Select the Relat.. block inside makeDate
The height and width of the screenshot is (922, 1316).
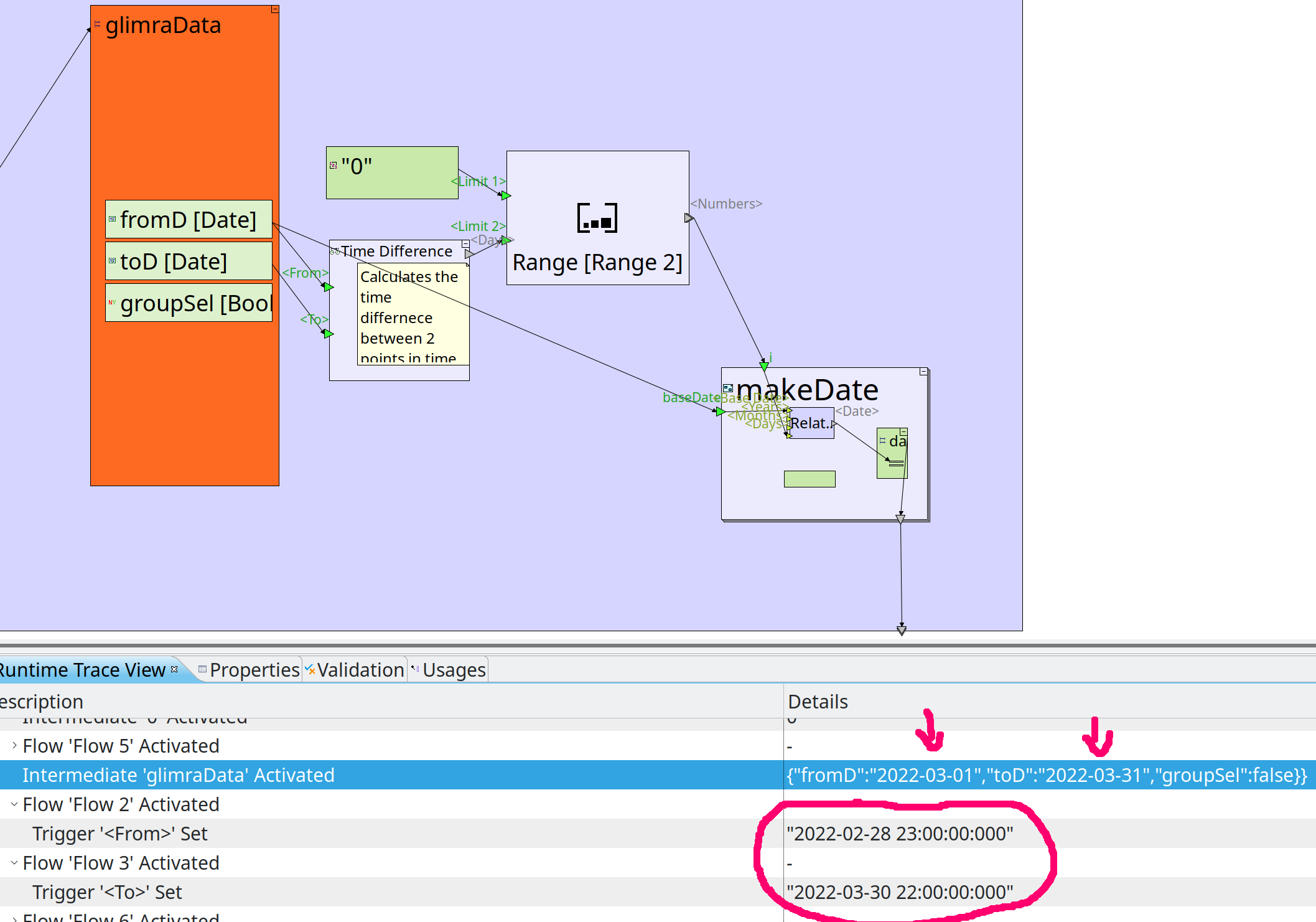tap(811, 423)
